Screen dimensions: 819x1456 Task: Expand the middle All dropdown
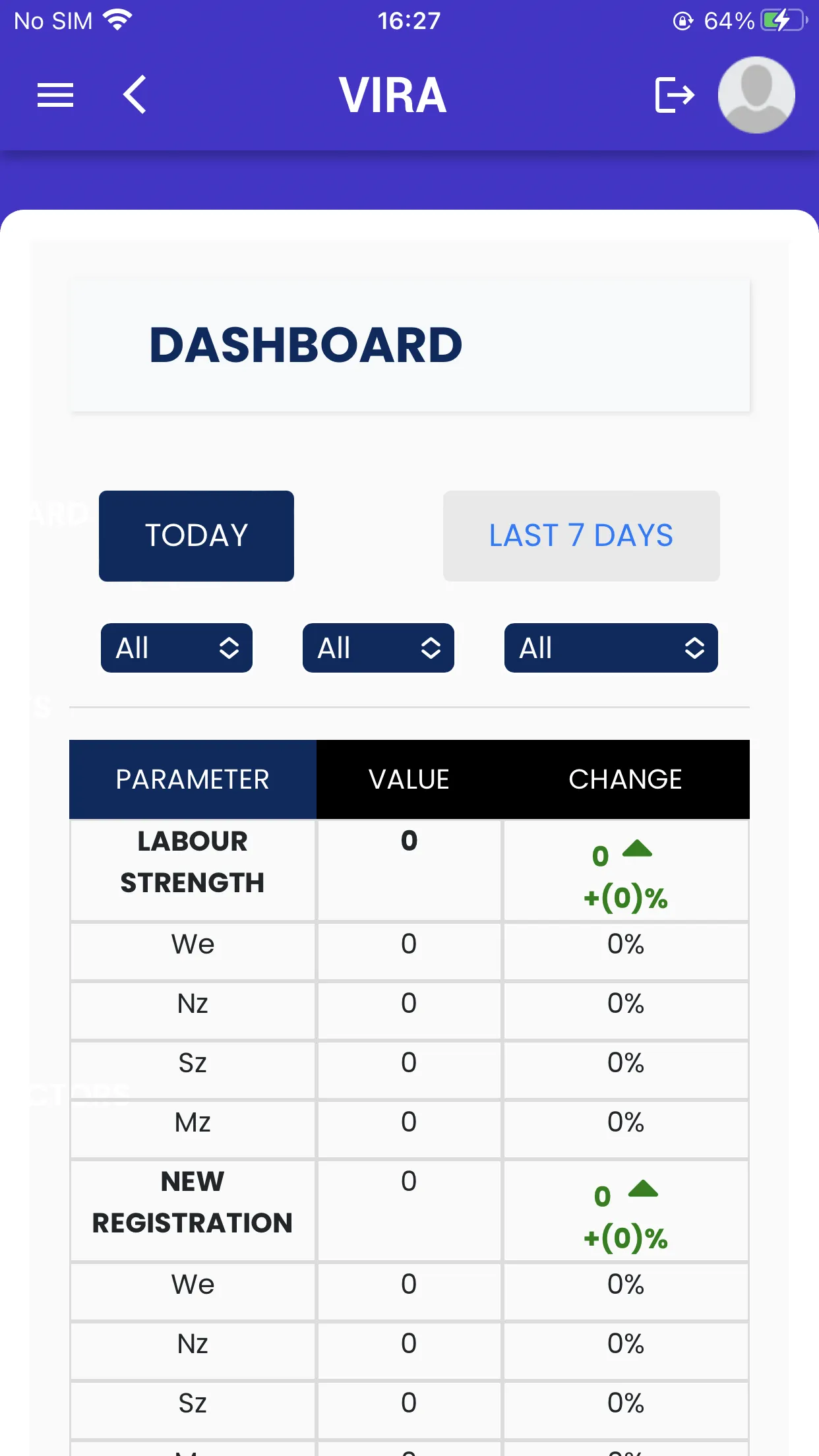pyautogui.click(x=379, y=648)
